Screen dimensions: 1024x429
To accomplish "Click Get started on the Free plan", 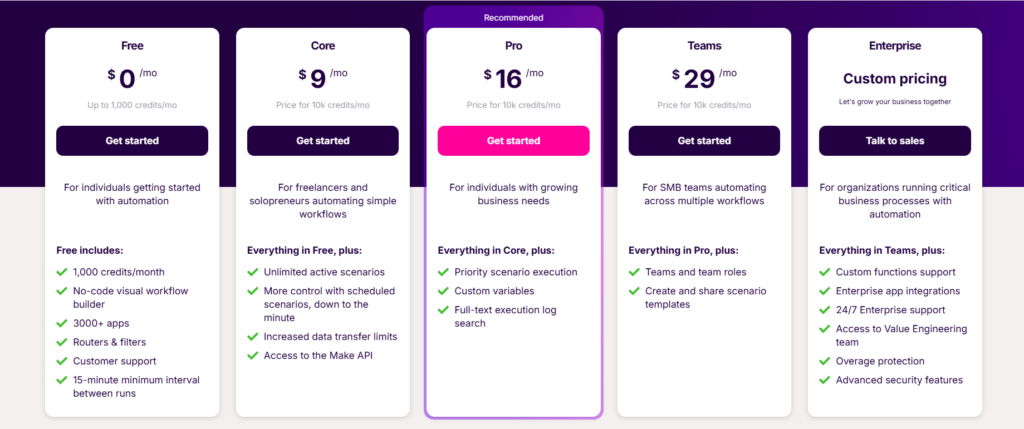I will pyautogui.click(x=132, y=141).
